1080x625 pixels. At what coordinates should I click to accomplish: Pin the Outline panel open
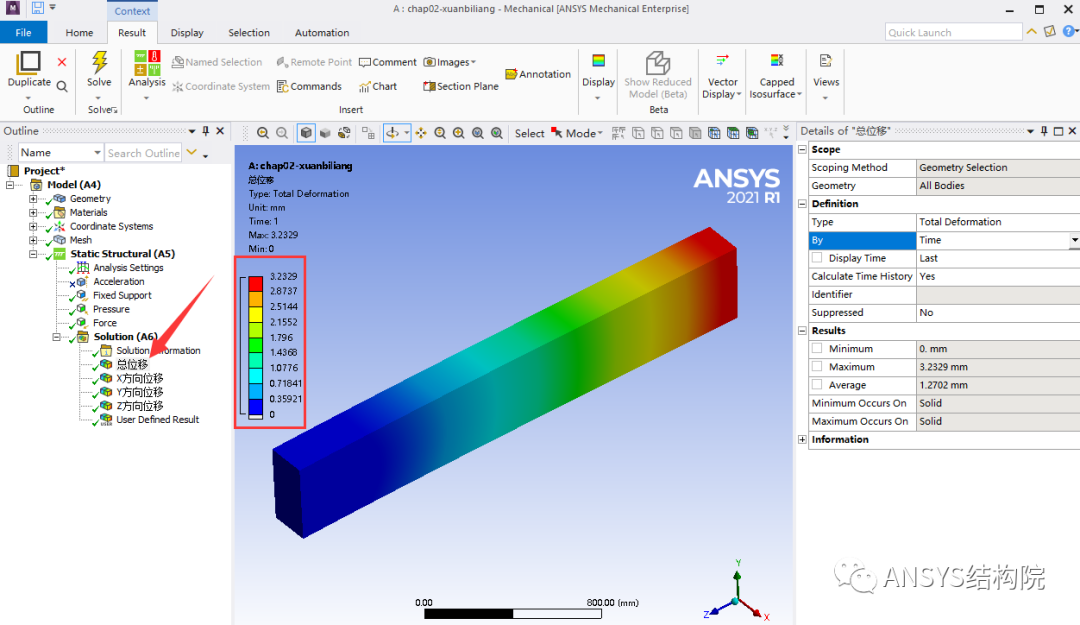point(208,130)
